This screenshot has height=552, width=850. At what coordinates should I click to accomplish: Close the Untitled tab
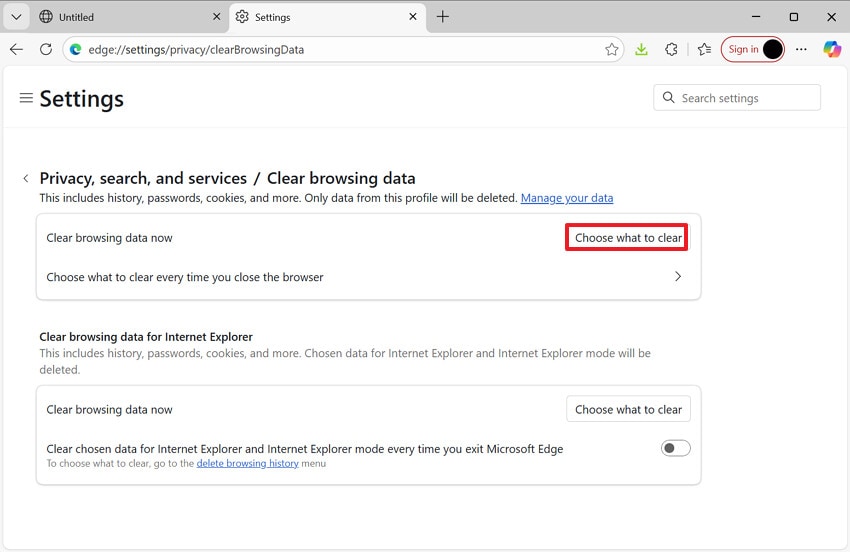(x=218, y=17)
